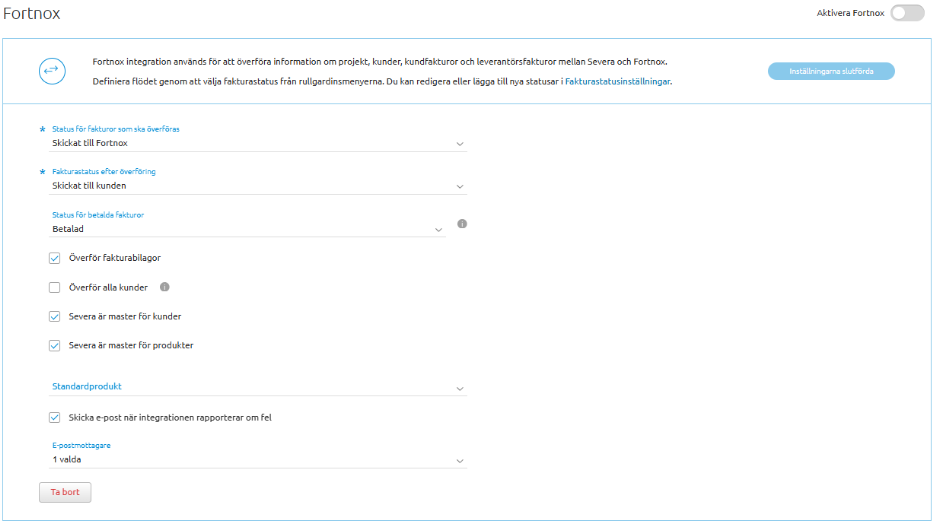Disable e-post error reporting checkbox
The width and height of the screenshot is (938, 527).
click(x=55, y=417)
